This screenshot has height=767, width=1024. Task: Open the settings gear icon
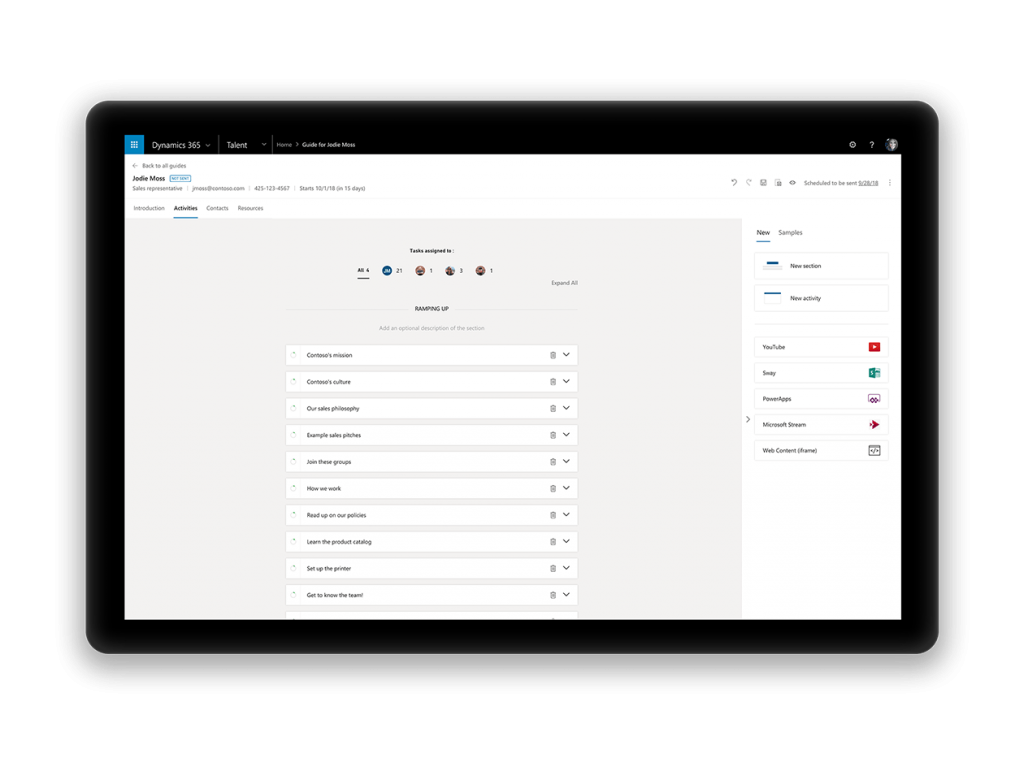(x=852, y=144)
